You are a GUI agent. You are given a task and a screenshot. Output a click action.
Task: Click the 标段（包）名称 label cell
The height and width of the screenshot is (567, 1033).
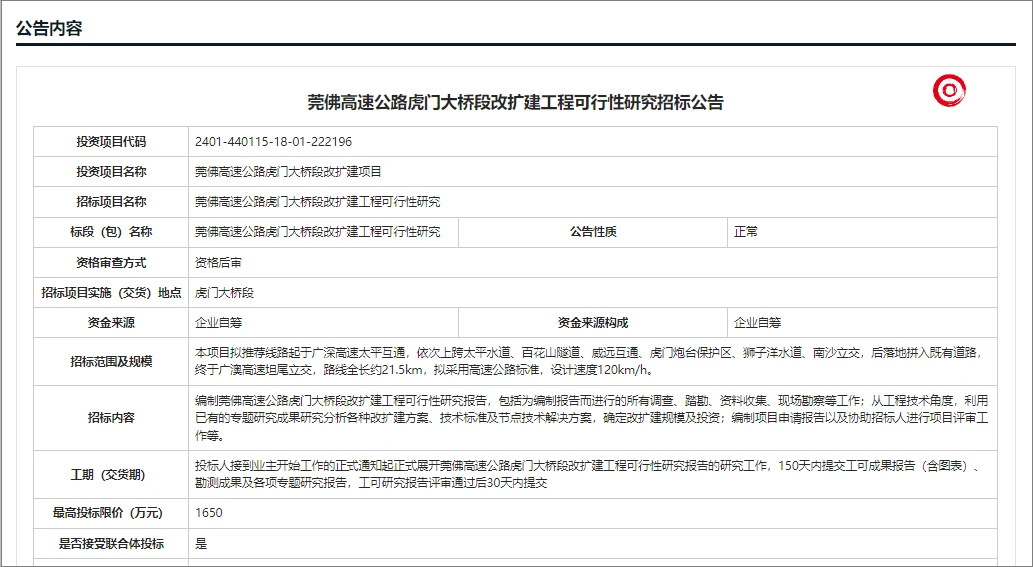click(111, 232)
